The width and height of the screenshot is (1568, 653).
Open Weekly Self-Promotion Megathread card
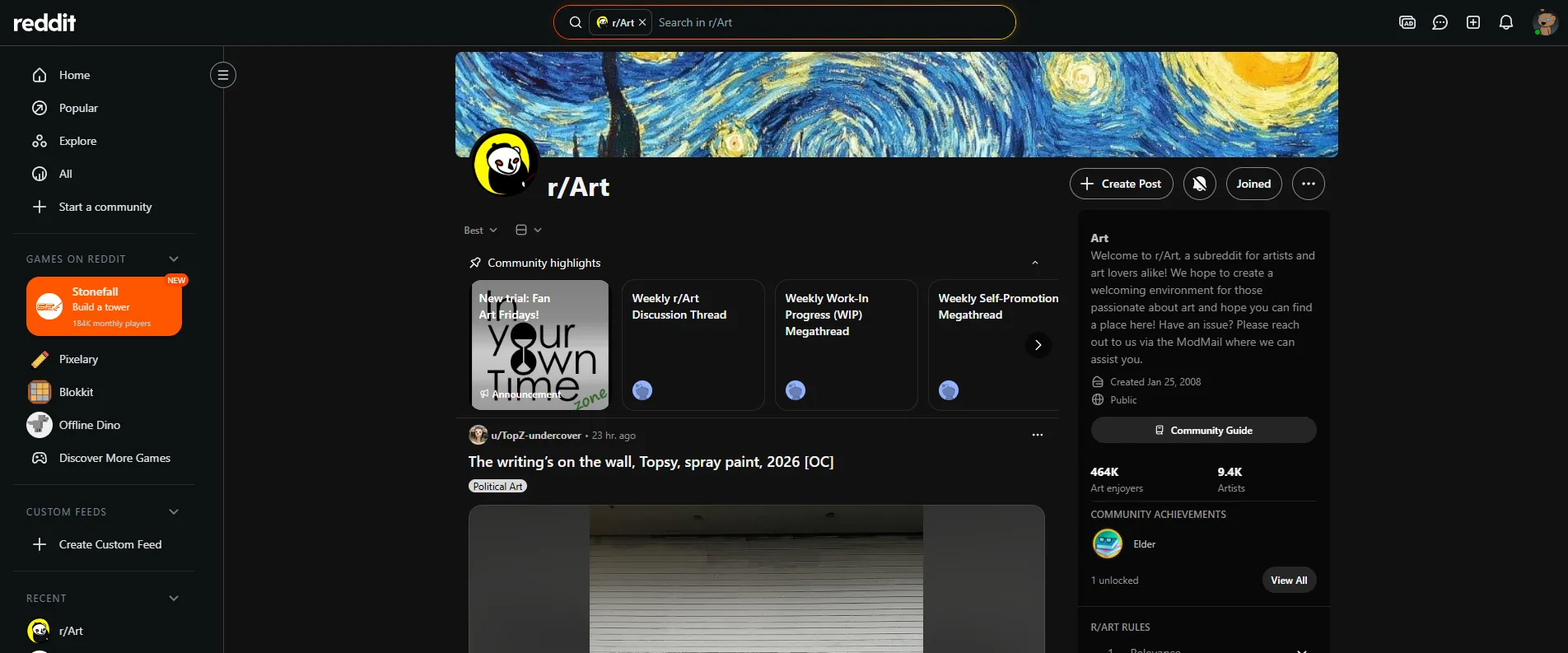point(994,345)
